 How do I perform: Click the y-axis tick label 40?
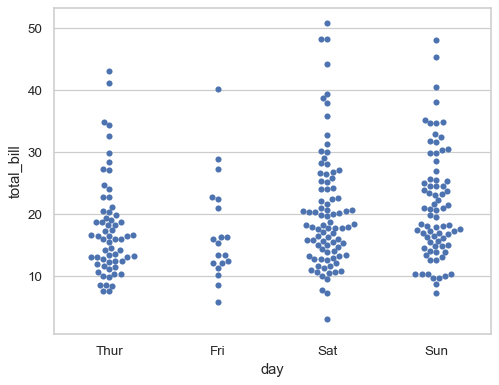point(35,91)
